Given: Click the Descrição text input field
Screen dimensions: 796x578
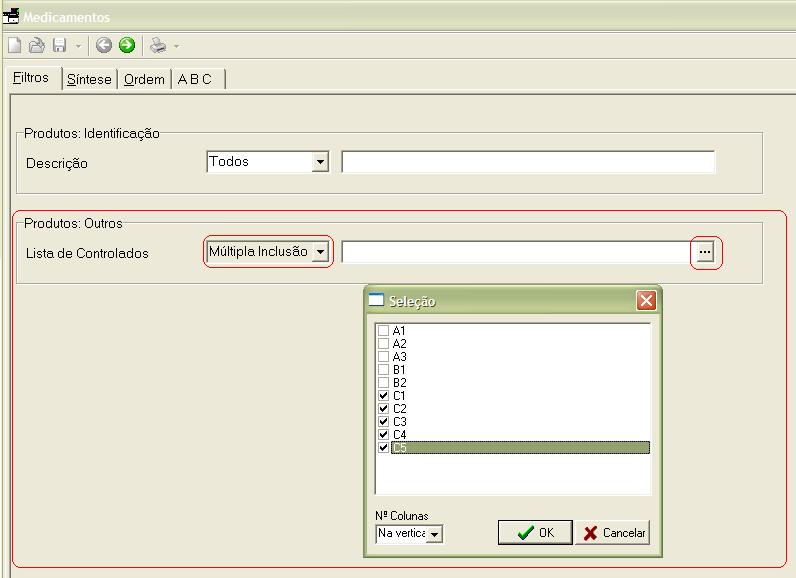Looking at the screenshot, I should (528, 162).
